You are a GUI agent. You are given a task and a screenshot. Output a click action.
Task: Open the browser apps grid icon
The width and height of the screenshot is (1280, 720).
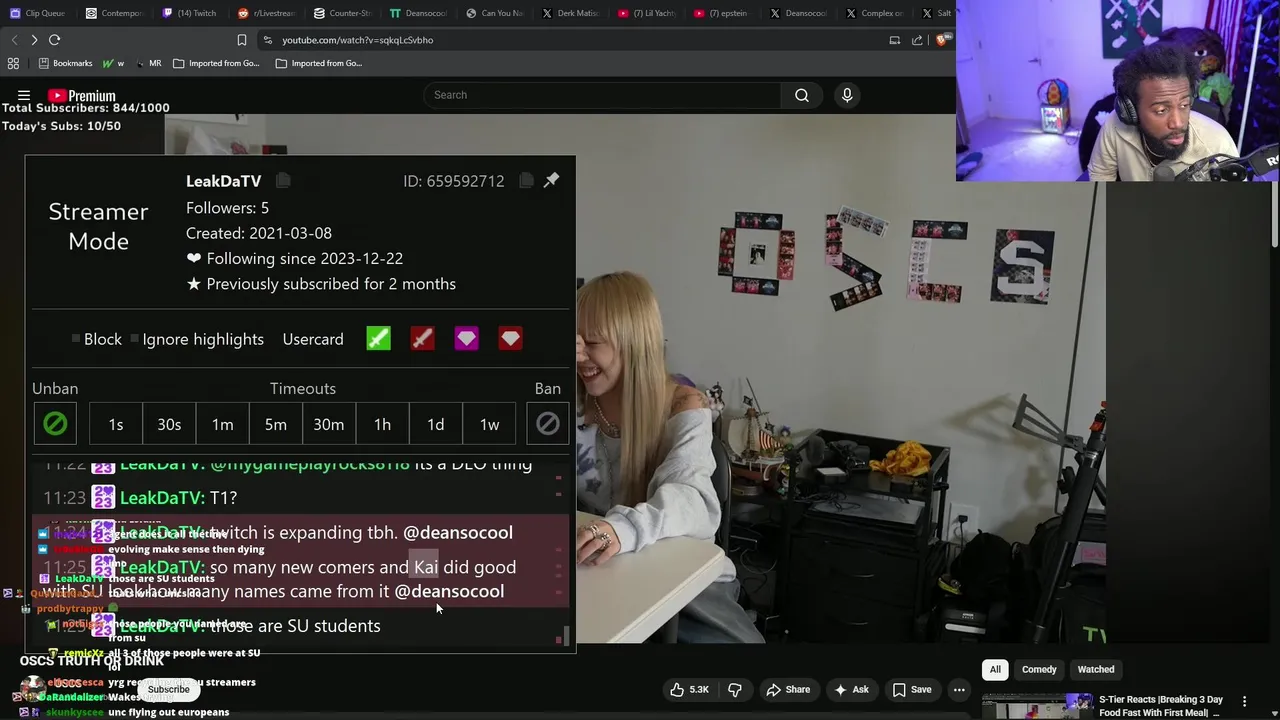[x=13, y=63]
